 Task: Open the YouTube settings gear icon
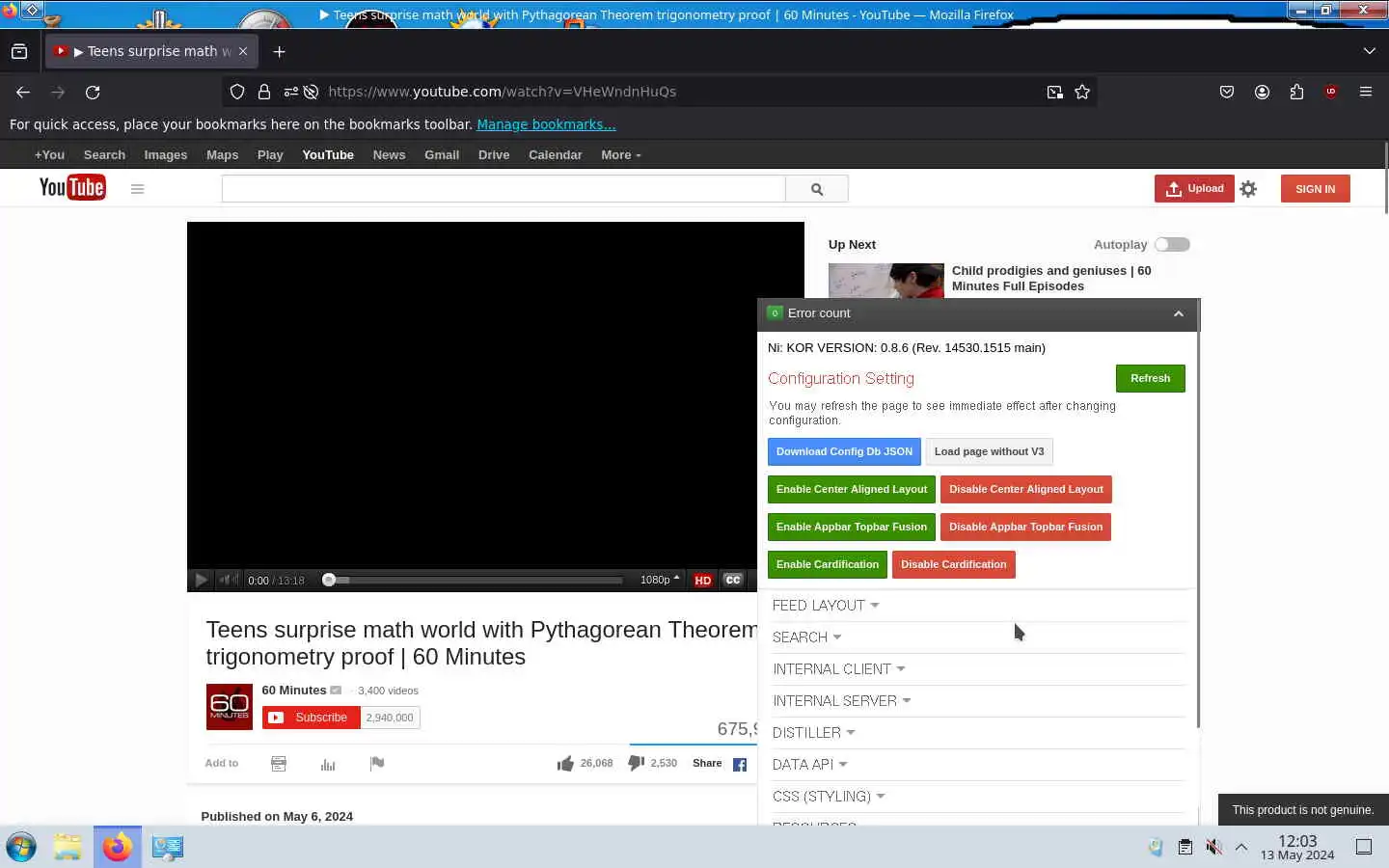pyautogui.click(x=1248, y=189)
